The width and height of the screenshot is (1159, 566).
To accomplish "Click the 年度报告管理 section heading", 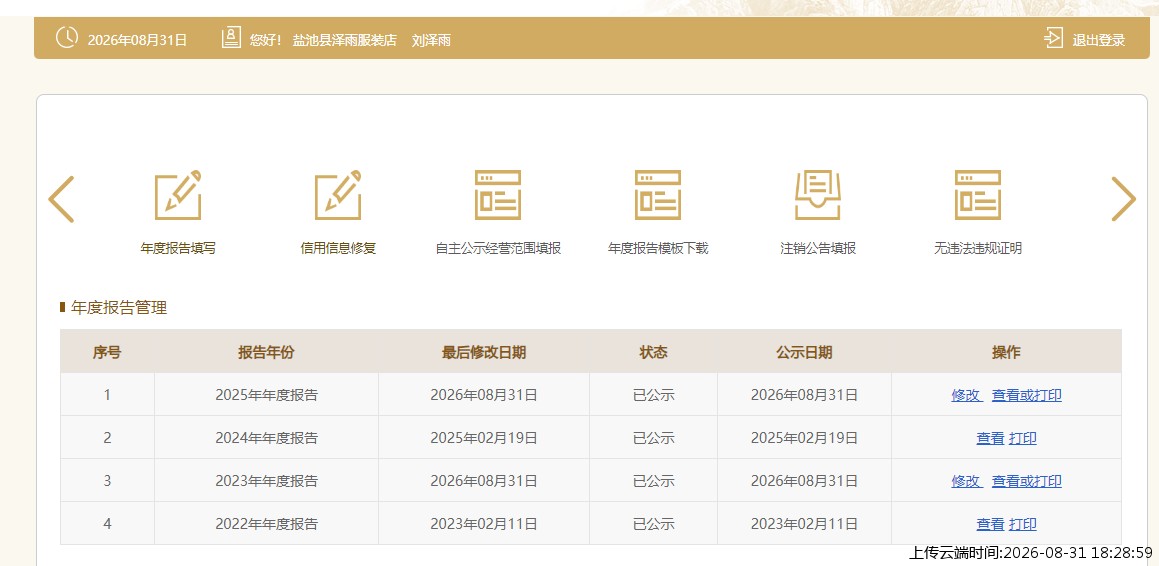I will [x=118, y=307].
